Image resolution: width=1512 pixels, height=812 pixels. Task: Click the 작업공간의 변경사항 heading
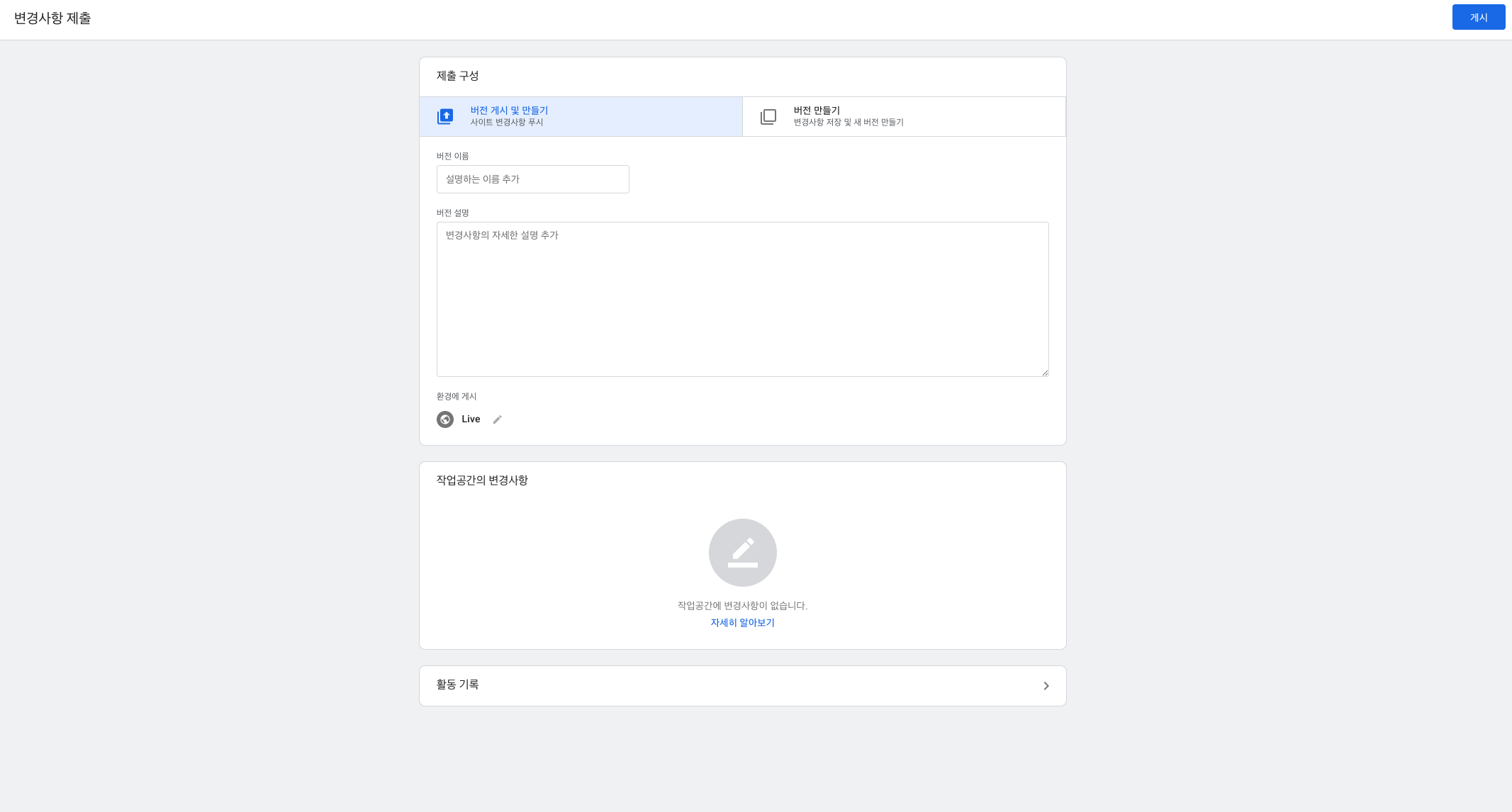[482, 480]
